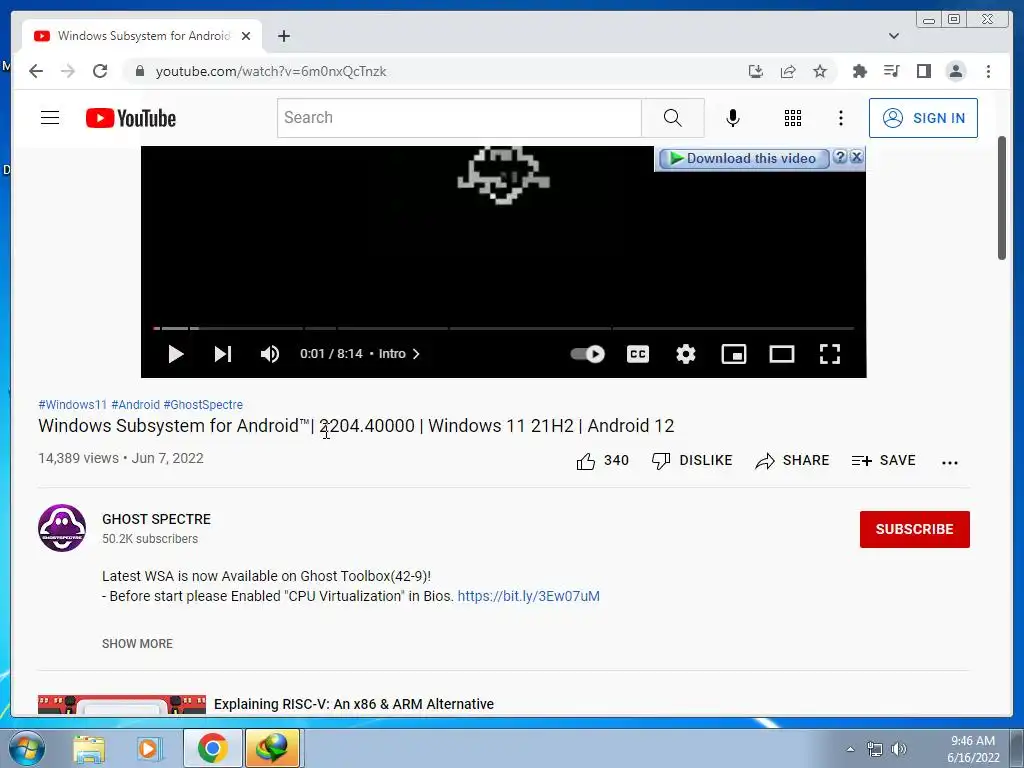Image resolution: width=1024 pixels, height=768 pixels.
Task: Play the video
Action: pos(176,354)
